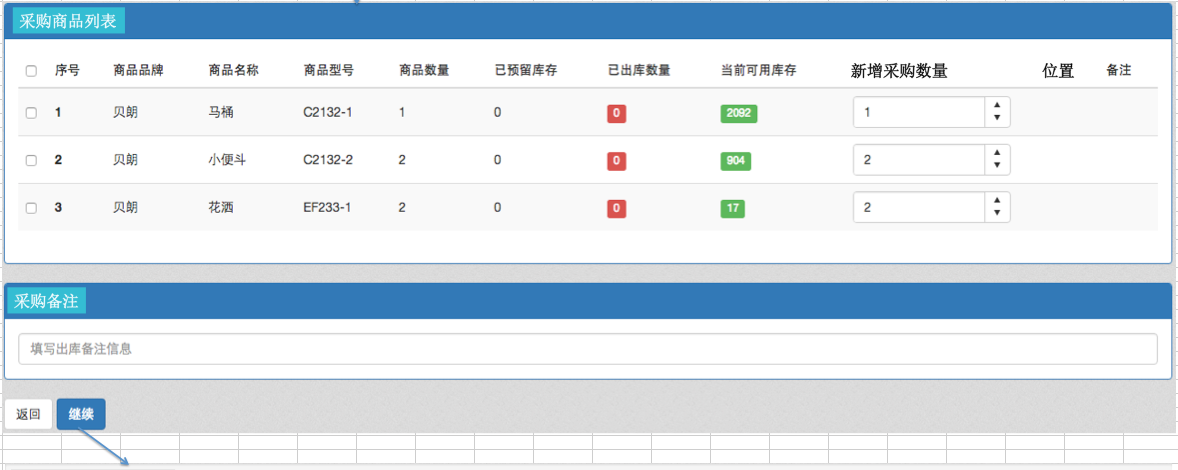Click the sequence number 2 cell
Image resolution: width=1178 pixels, height=470 pixels.
point(58,160)
